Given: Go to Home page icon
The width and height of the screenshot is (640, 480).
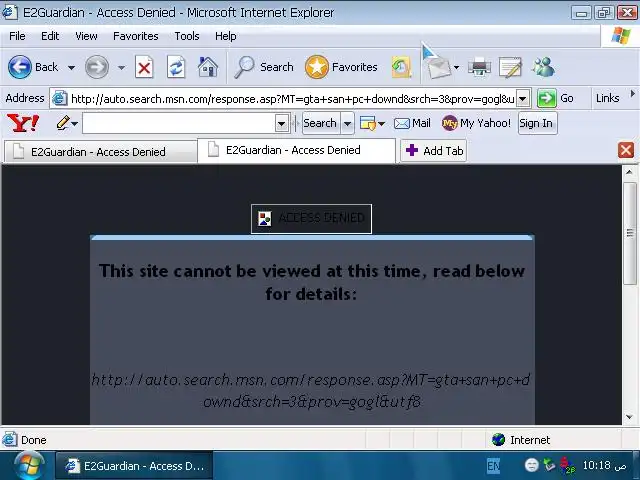Looking at the screenshot, I should tap(208, 67).
